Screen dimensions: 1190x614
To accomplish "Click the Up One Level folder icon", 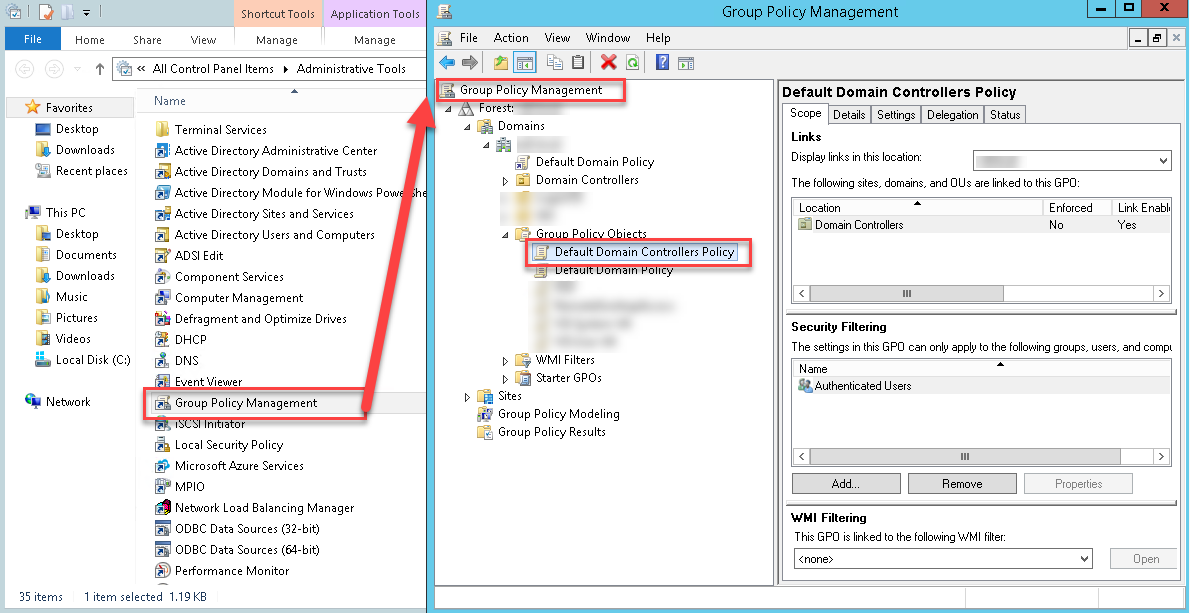I will point(501,63).
